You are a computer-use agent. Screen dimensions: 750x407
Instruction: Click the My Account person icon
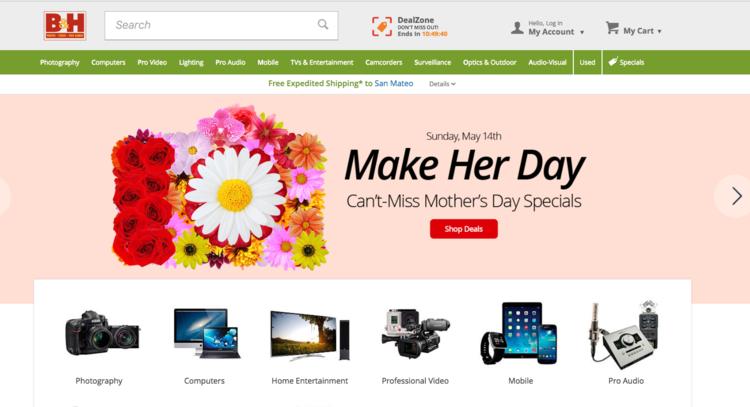[x=517, y=28]
